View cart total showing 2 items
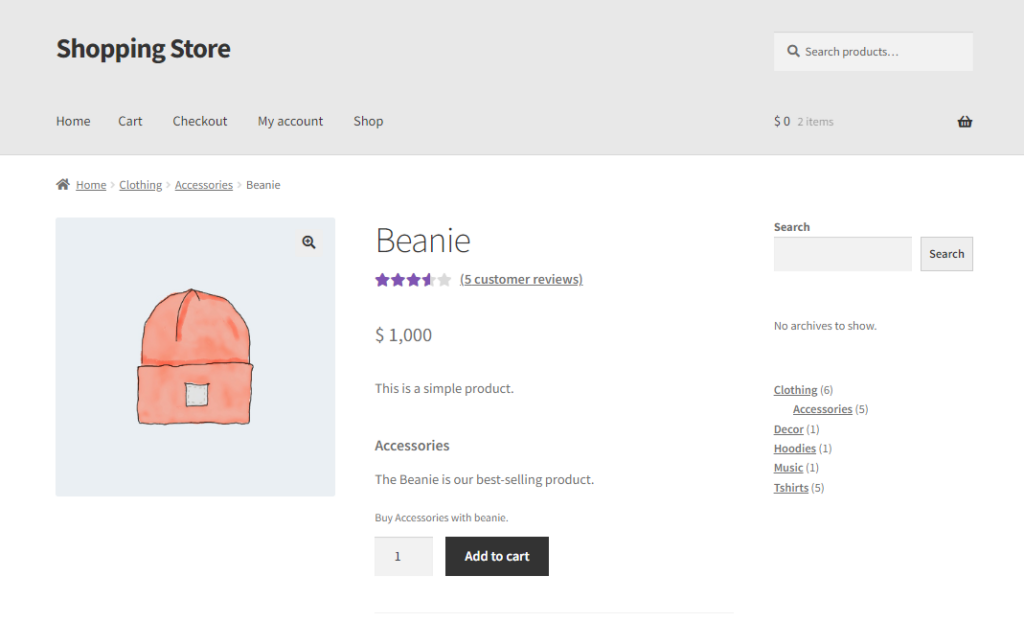The width and height of the screenshot is (1024, 622). pyautogui.click(x=804, y=122)
